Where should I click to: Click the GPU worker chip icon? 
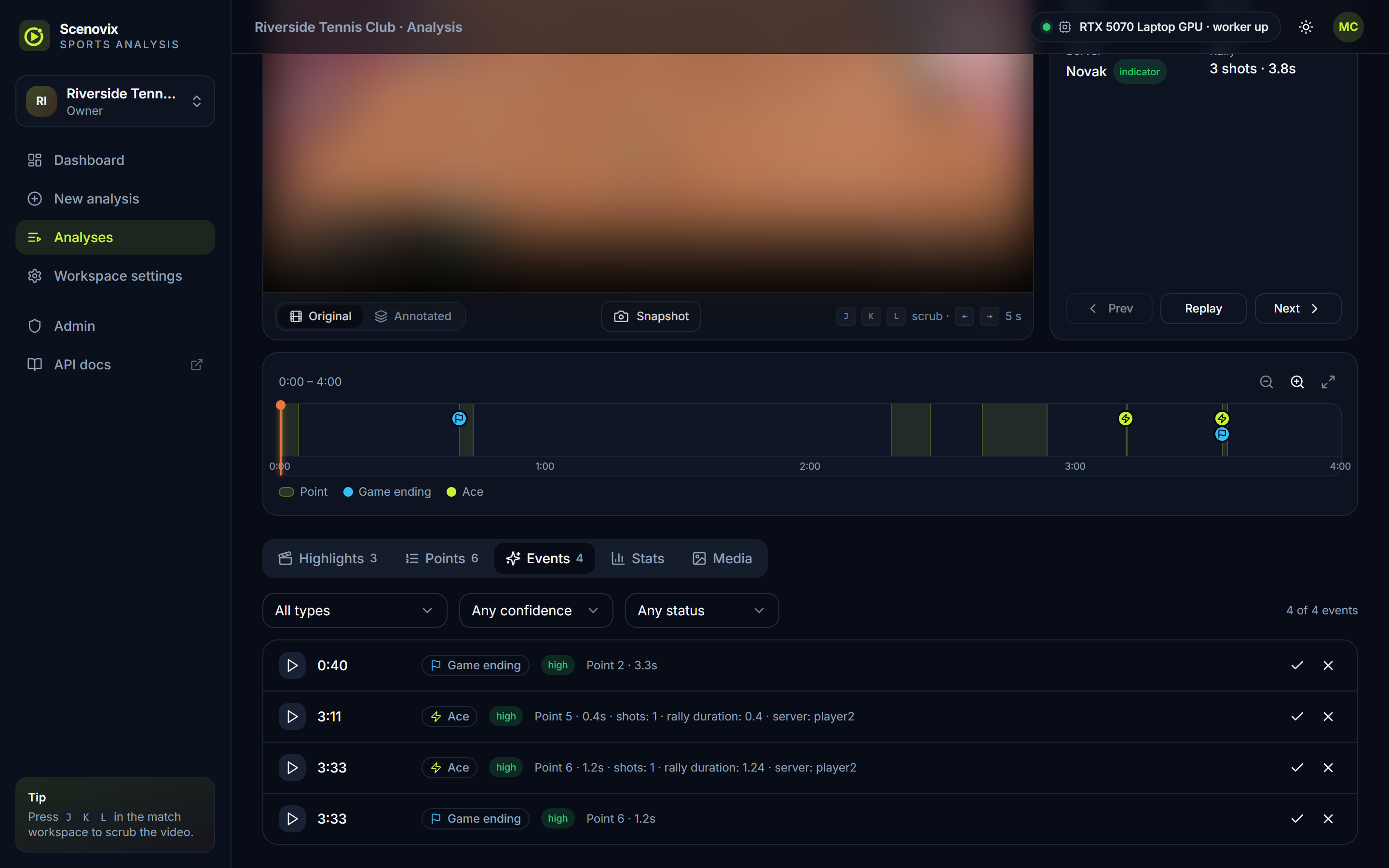[x=1065, y=27]
